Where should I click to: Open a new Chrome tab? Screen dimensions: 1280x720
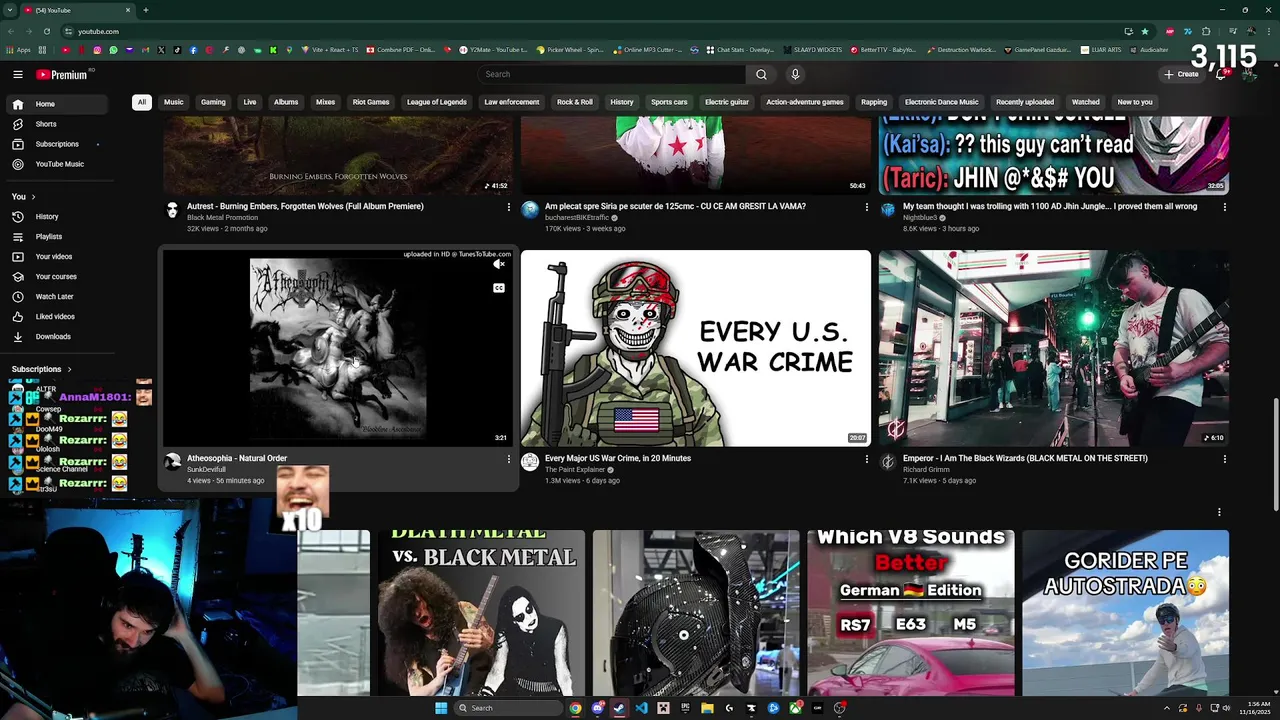coord(145,10)
